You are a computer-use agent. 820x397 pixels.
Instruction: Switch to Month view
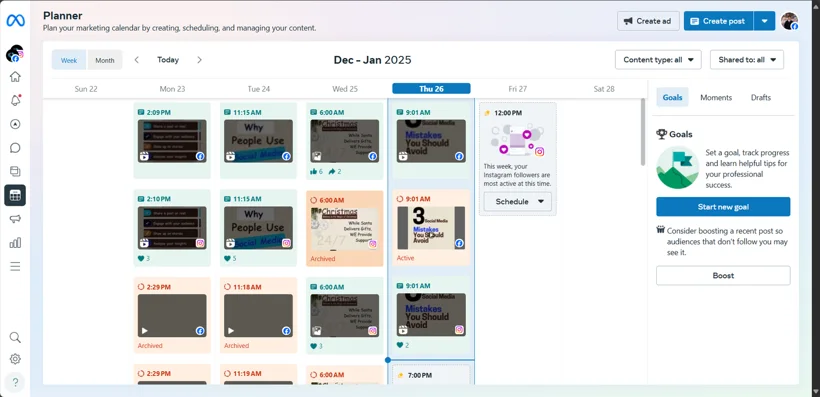tap(105, 60)
